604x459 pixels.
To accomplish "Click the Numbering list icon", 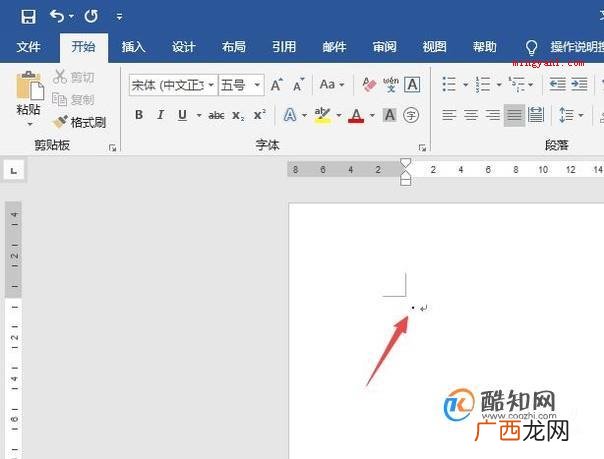I will tap(483, 84).
